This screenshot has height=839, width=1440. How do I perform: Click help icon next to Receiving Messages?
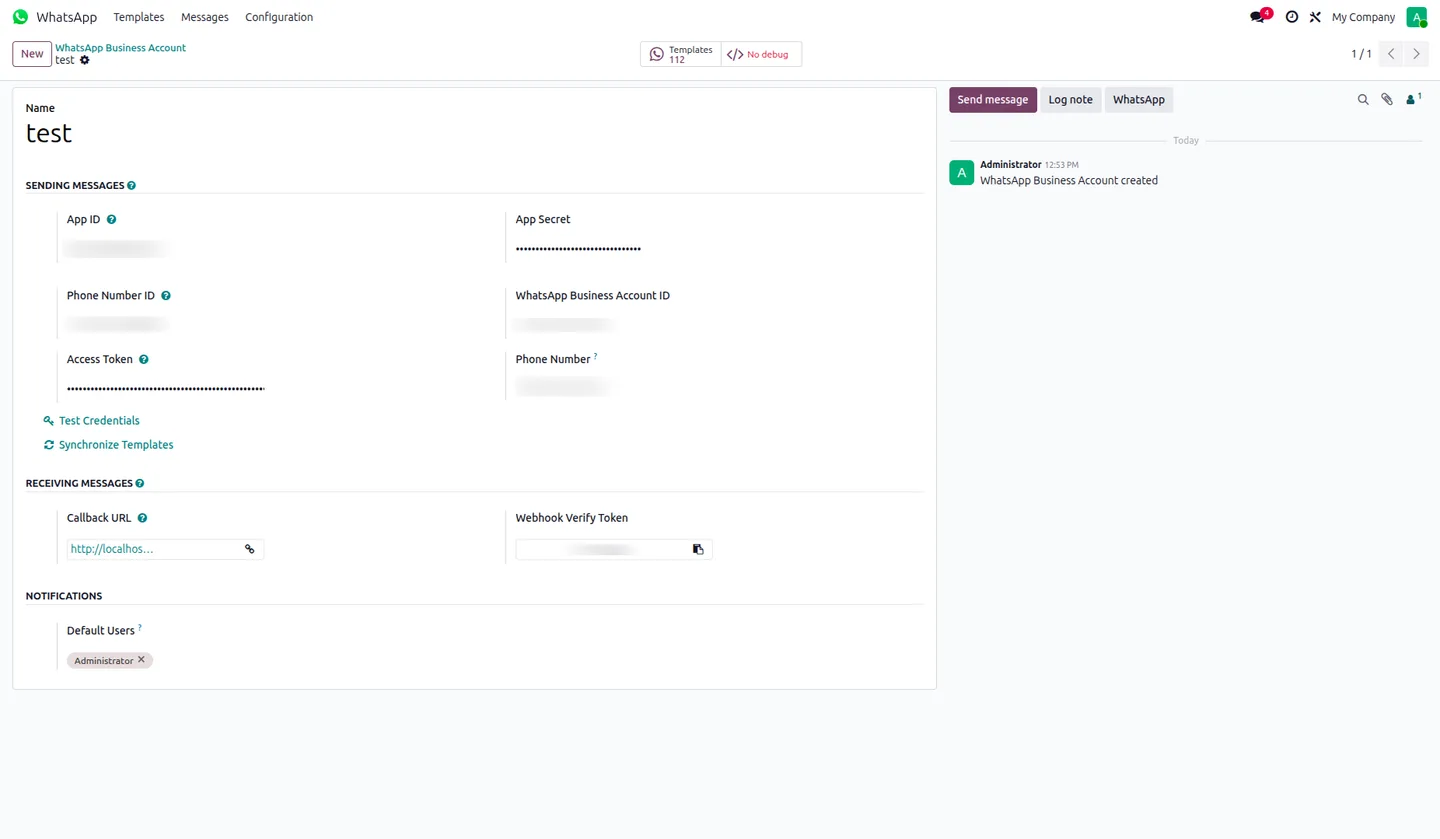pos(140,484)
